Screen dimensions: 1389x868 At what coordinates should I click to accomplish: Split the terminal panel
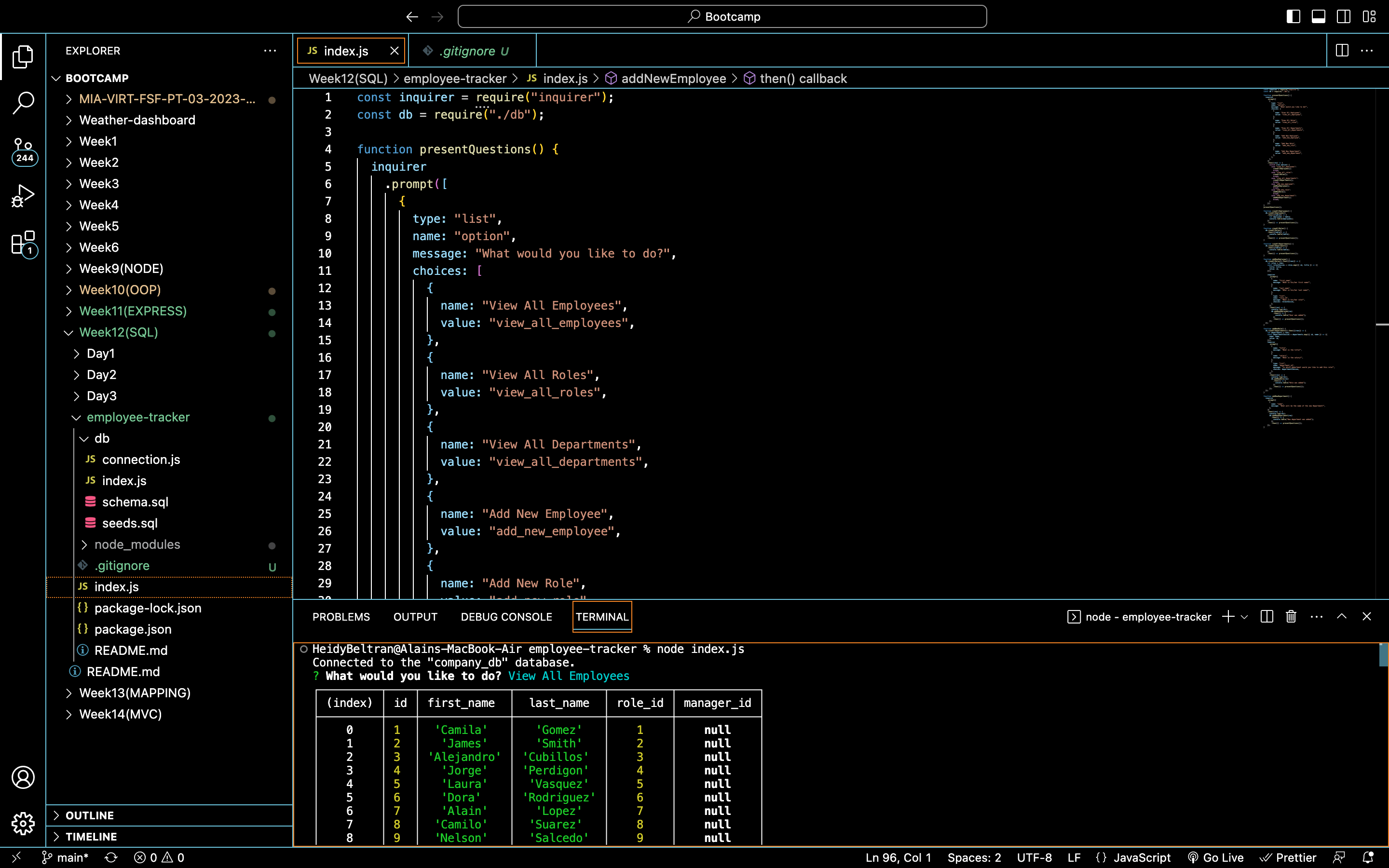click(1267, 617)
